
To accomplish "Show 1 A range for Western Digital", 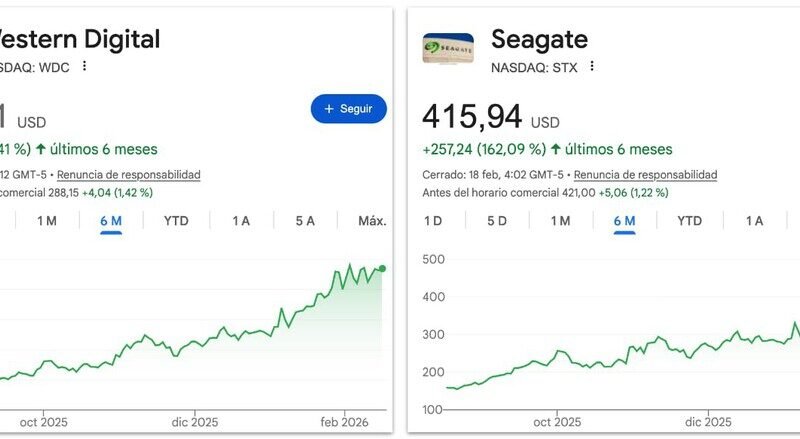I will point(241,221).
